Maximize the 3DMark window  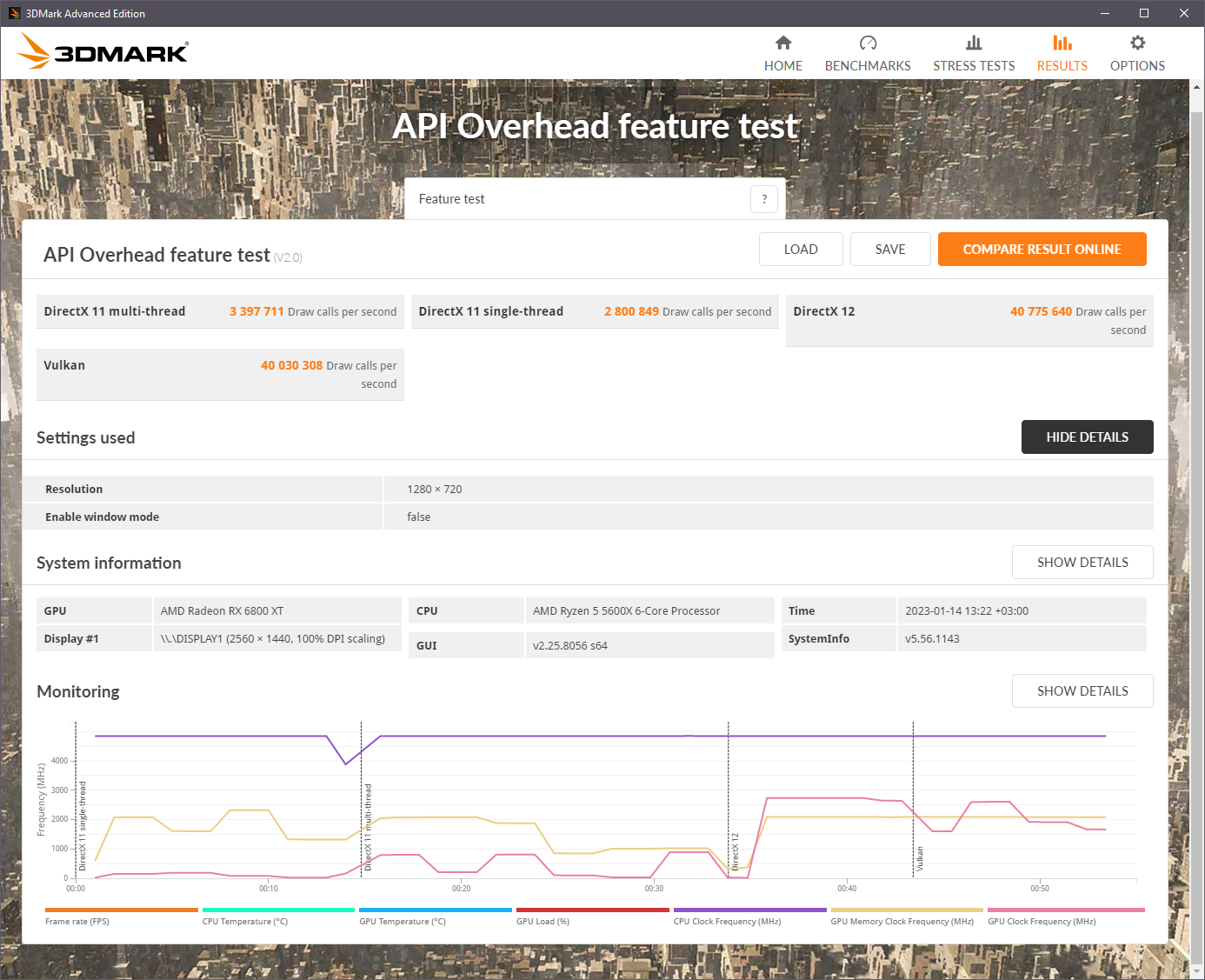coord(1144,13)
